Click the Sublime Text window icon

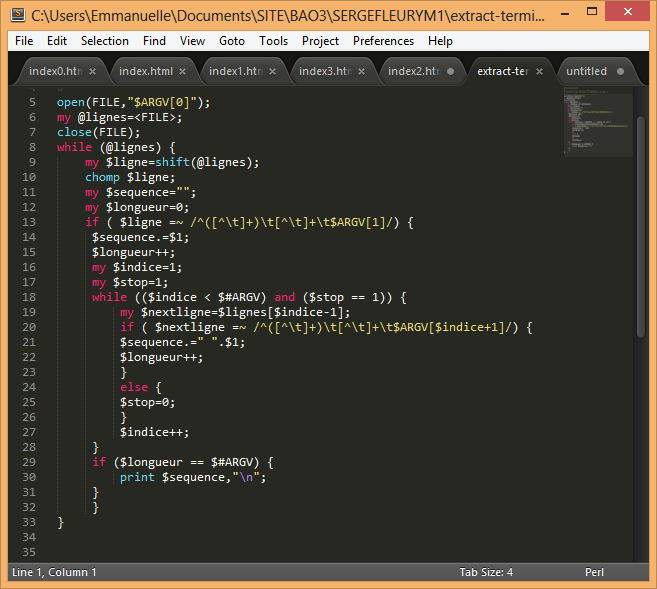click(x=18, y=15)
